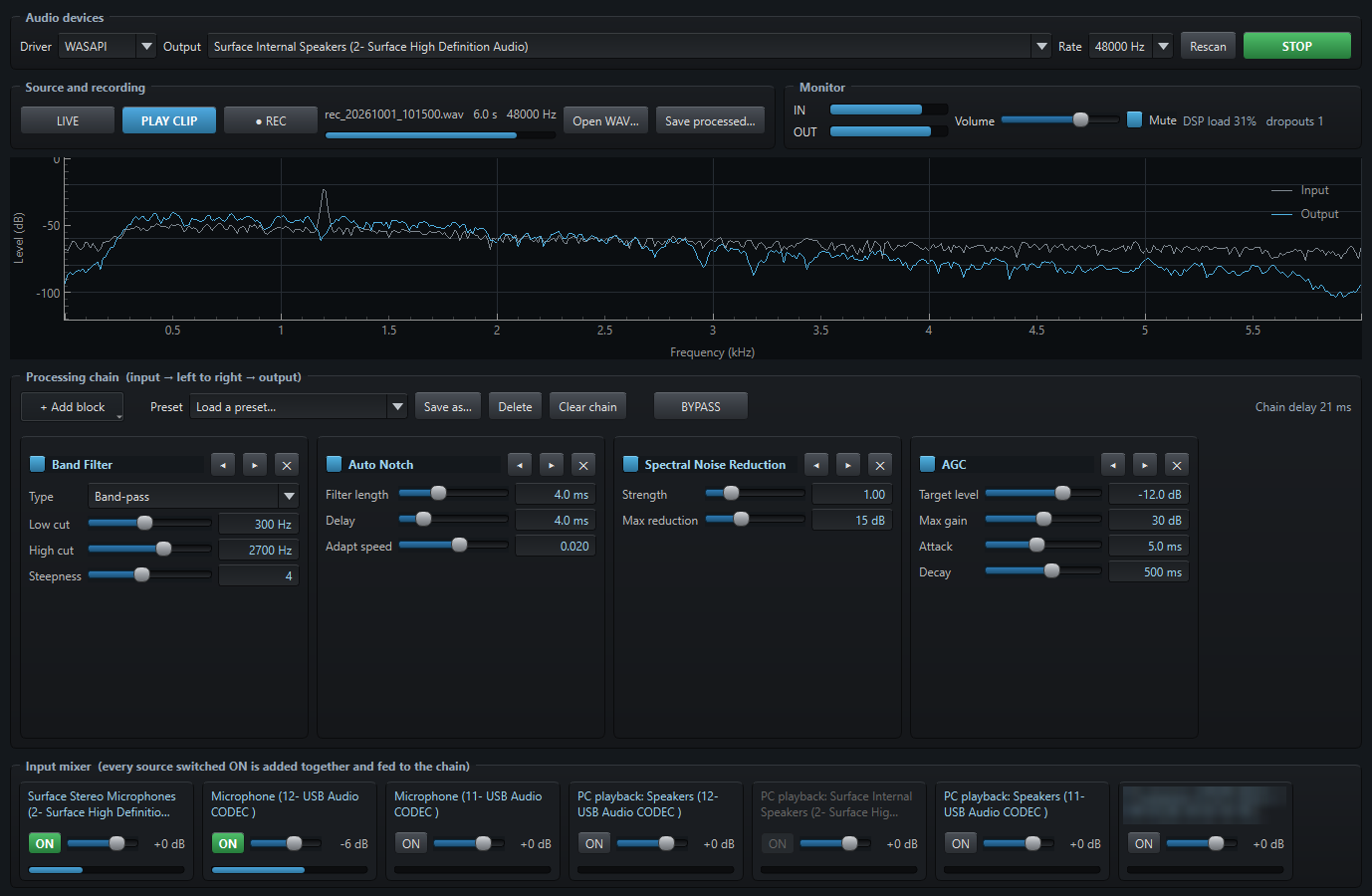The width and height of the screenshot is (1372, 896).
Task: Enable PC playback Speakers (11- USB) source
Action: (961, 843)
